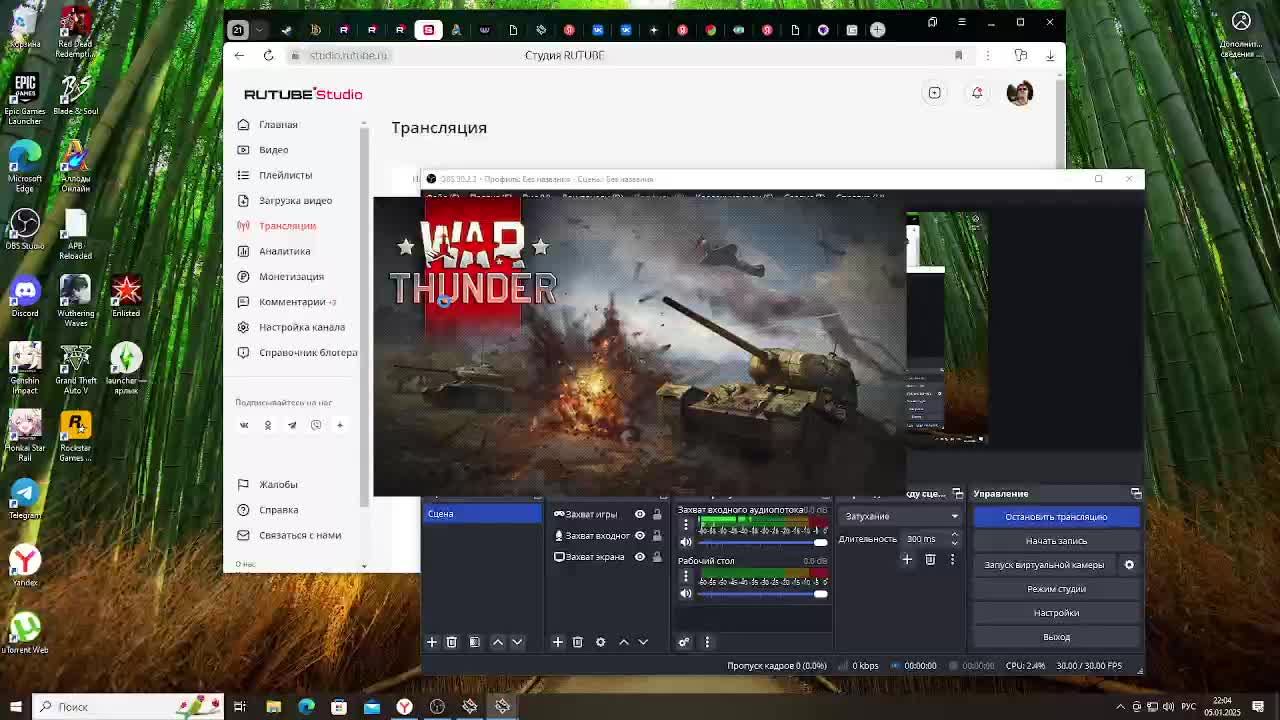Expand the browser tab list dropdown

260,30
